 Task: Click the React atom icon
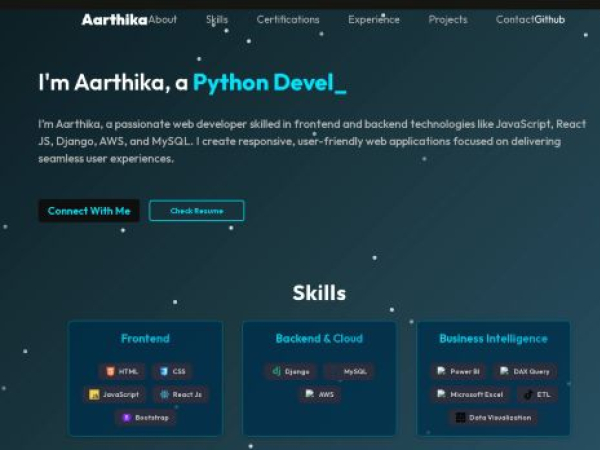click(x=164, y=395)
